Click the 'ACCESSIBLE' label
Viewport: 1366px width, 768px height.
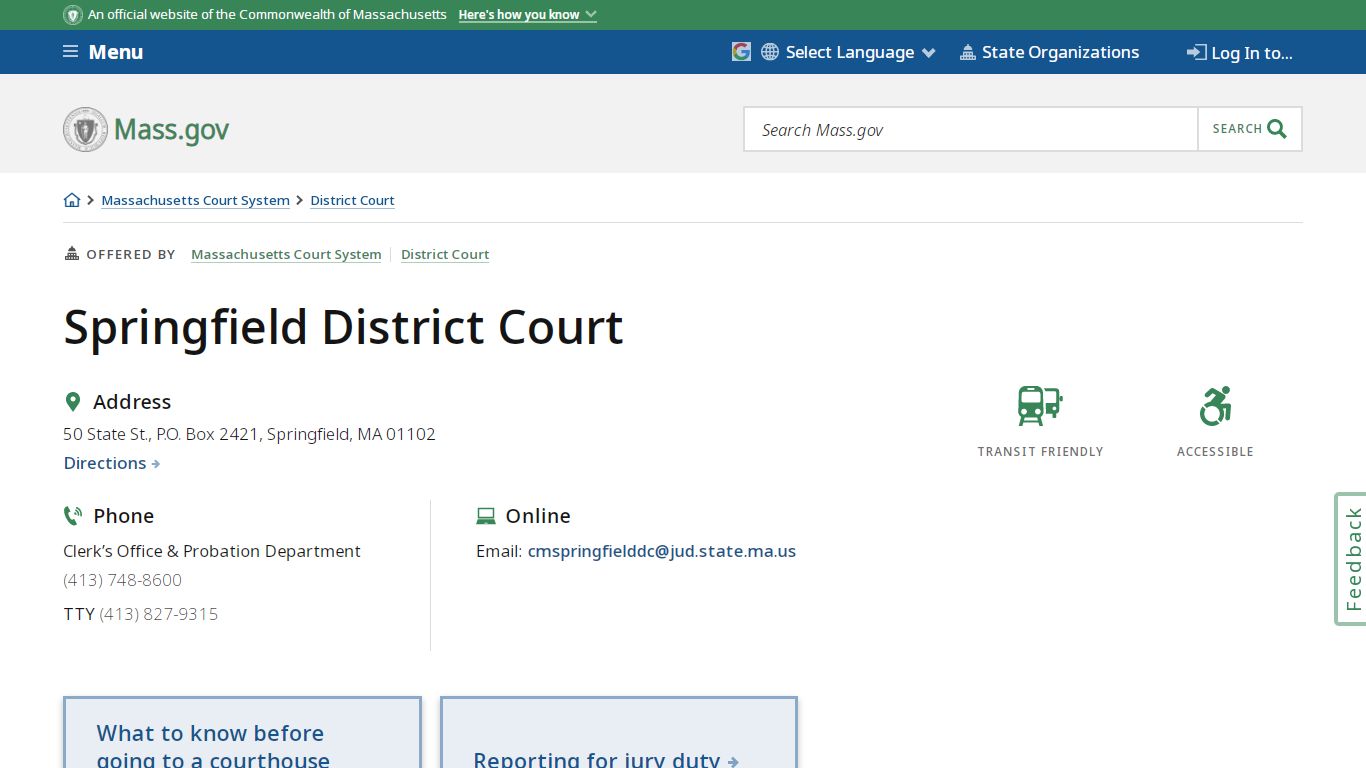(1215, 452)
